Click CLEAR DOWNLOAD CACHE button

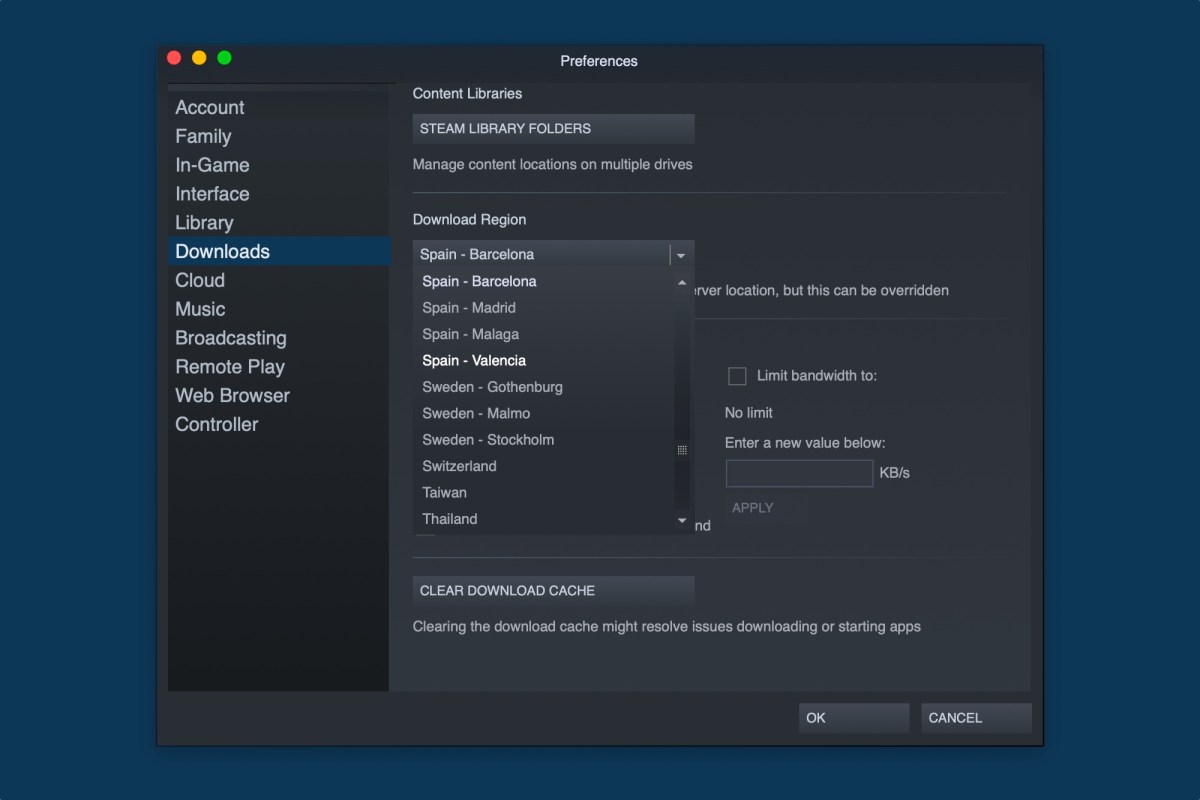(x=553, y=591)
